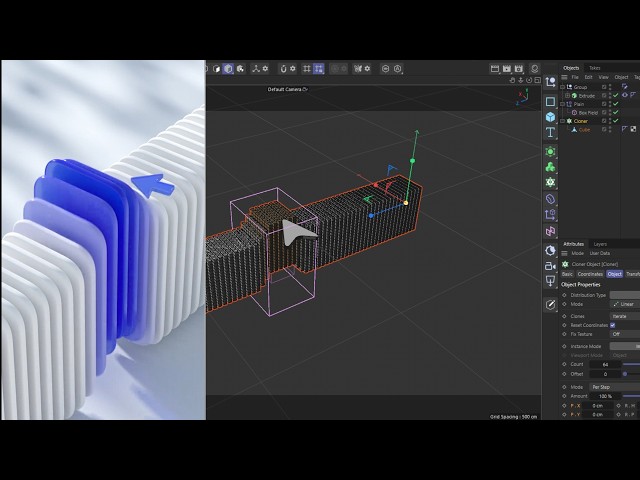Open the Subdivision Surface generator icon
Image resolution: width=640 pixels, height=480 pixels.
[x=550, y=152]
